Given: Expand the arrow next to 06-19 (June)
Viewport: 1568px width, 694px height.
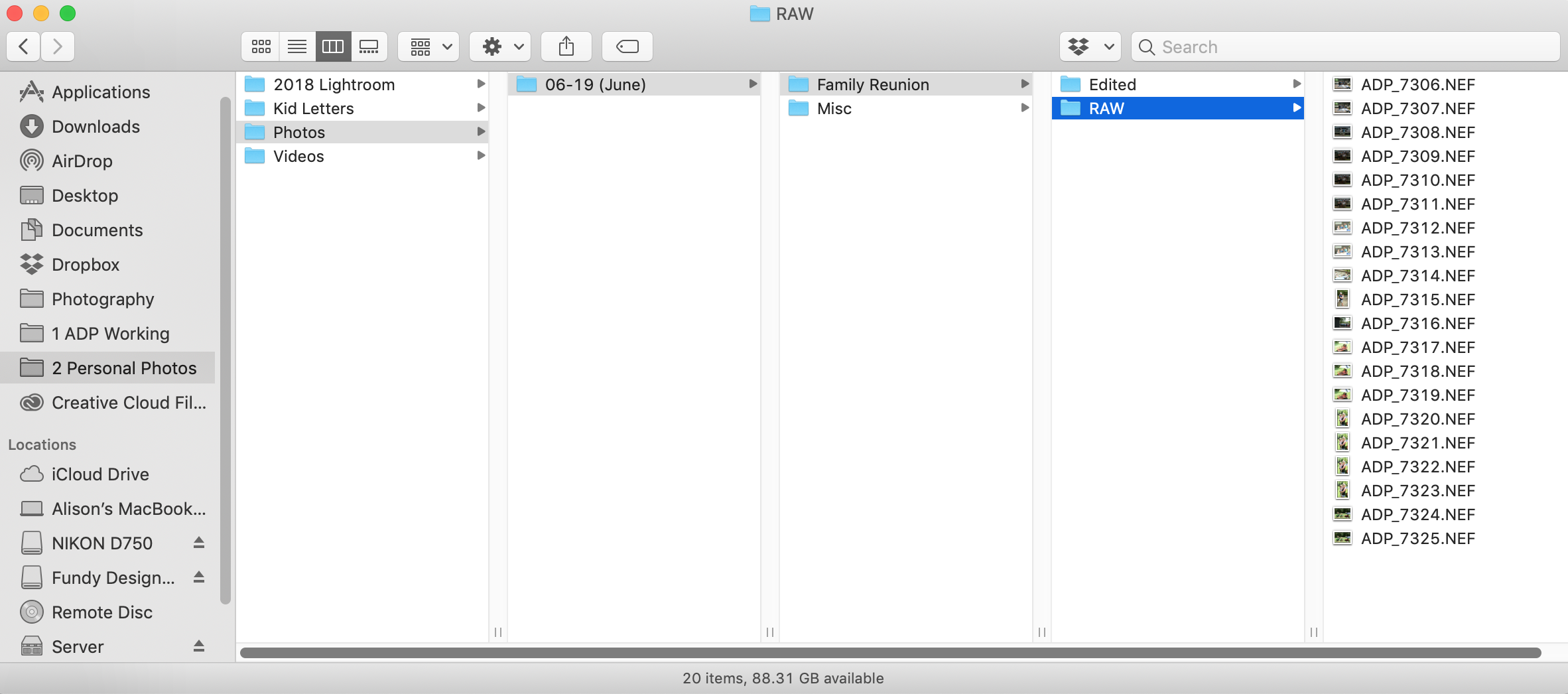Looking at the screenshot, I should [753, 84].
